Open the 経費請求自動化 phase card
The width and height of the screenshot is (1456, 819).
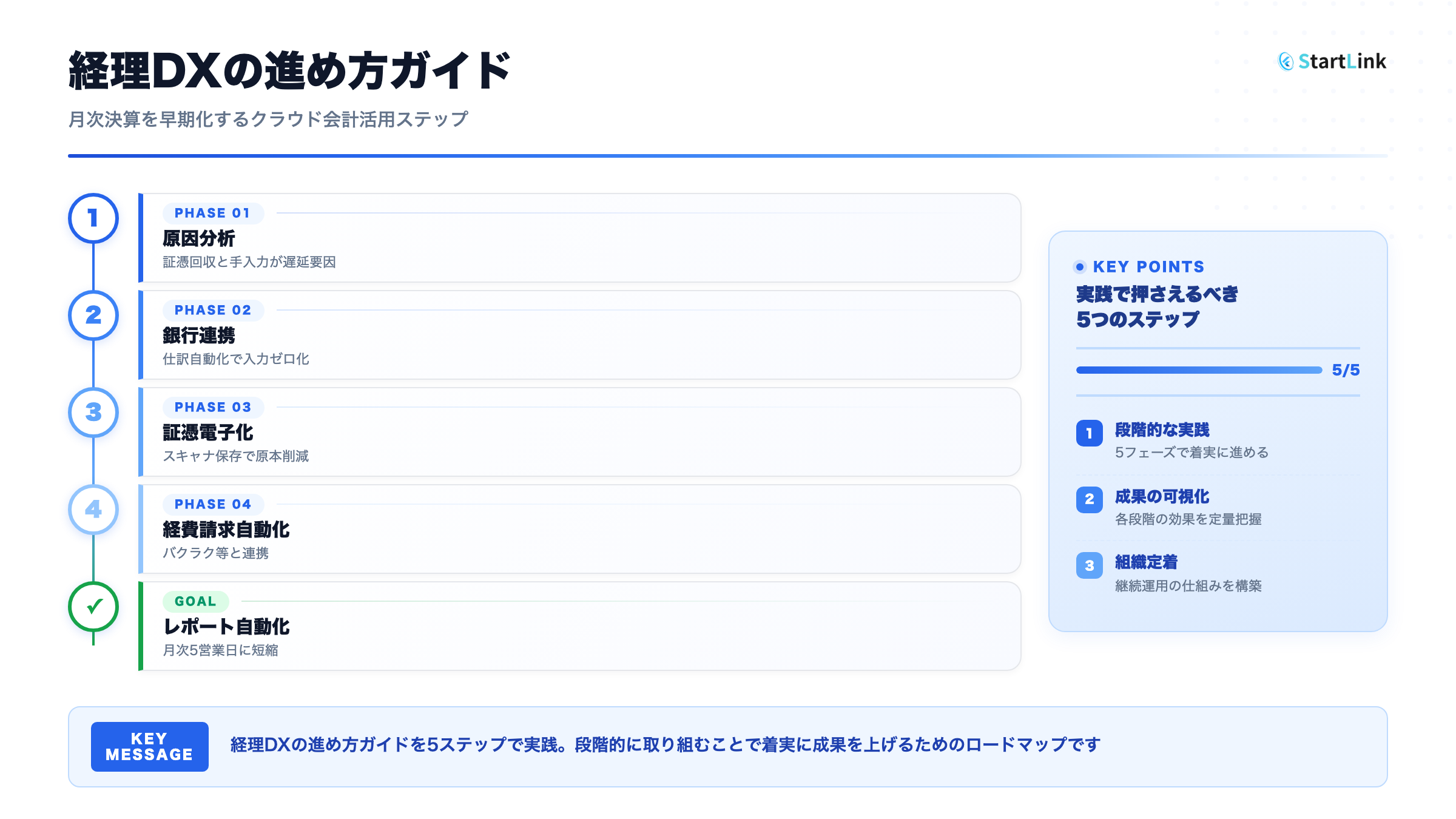tap(579, 529)
